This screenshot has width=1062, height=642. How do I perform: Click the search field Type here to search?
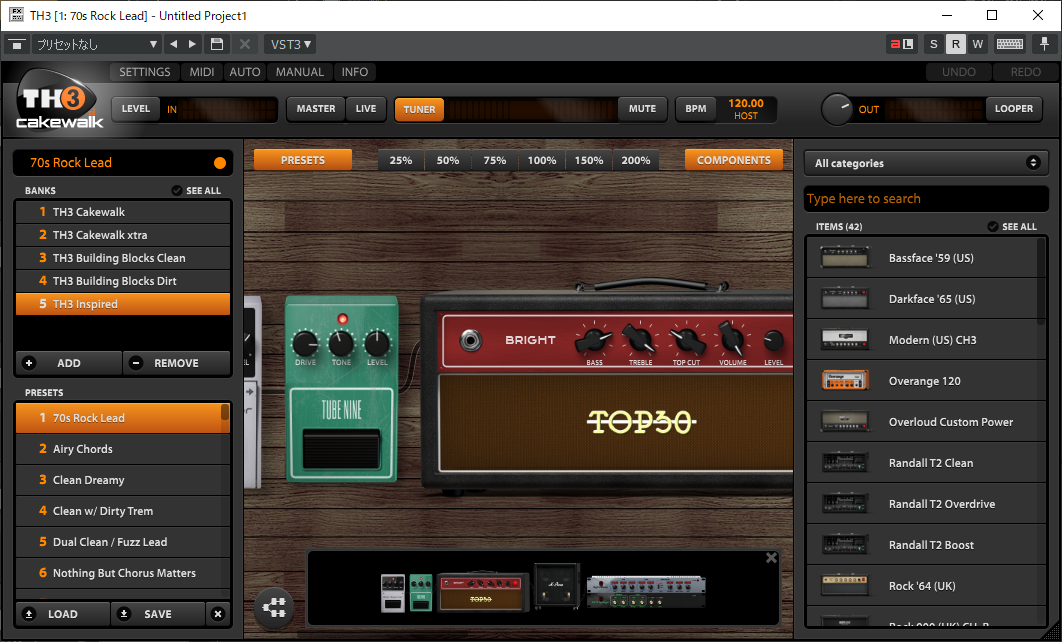click(926, 198)
